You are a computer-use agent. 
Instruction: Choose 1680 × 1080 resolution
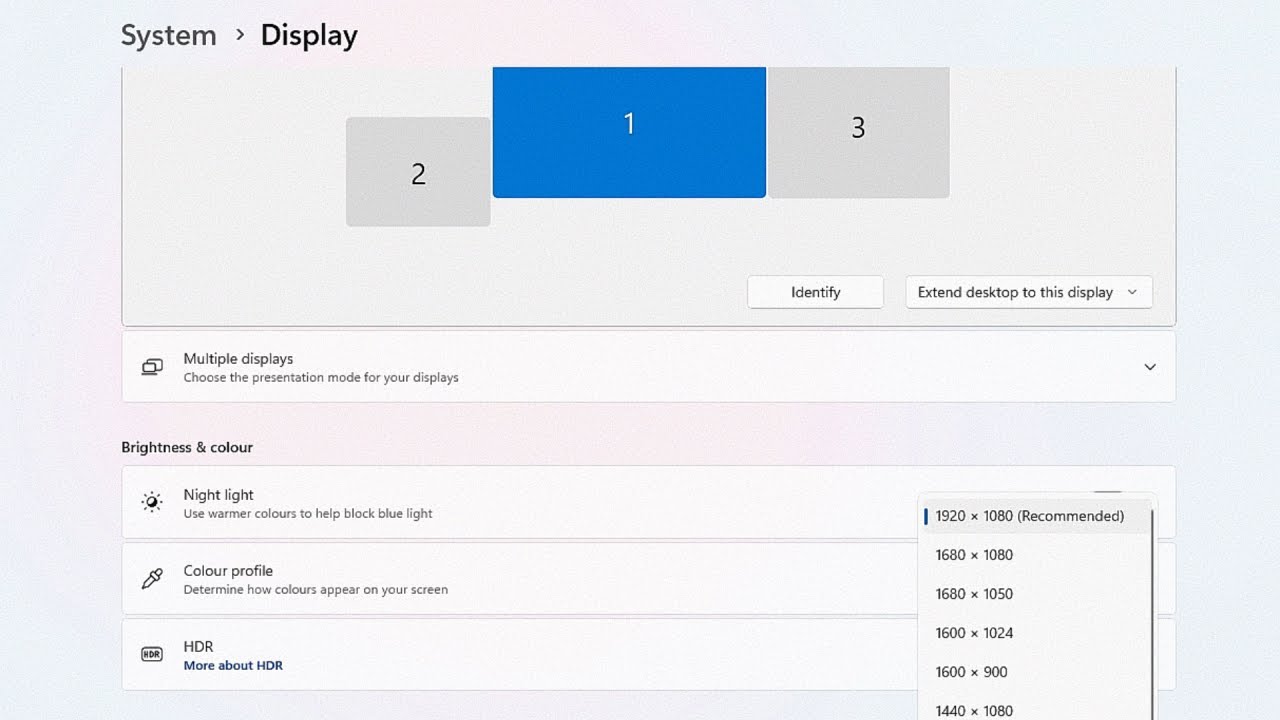point(1035,555)
